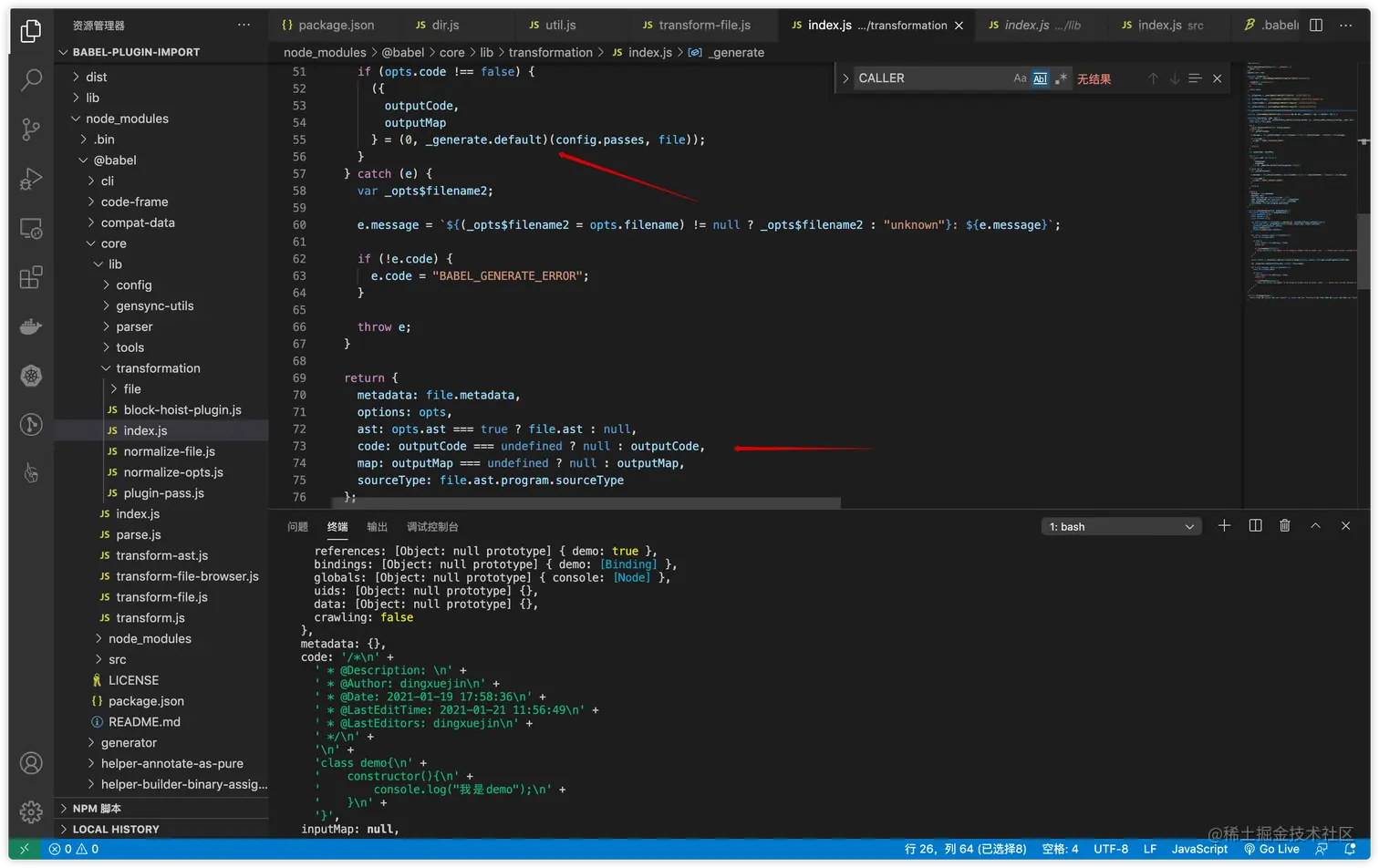Image resolution: width=1379 pixels, height=868 pixels.
Task: Open the Run and Debug view
Action: click(x=31, y=179)
